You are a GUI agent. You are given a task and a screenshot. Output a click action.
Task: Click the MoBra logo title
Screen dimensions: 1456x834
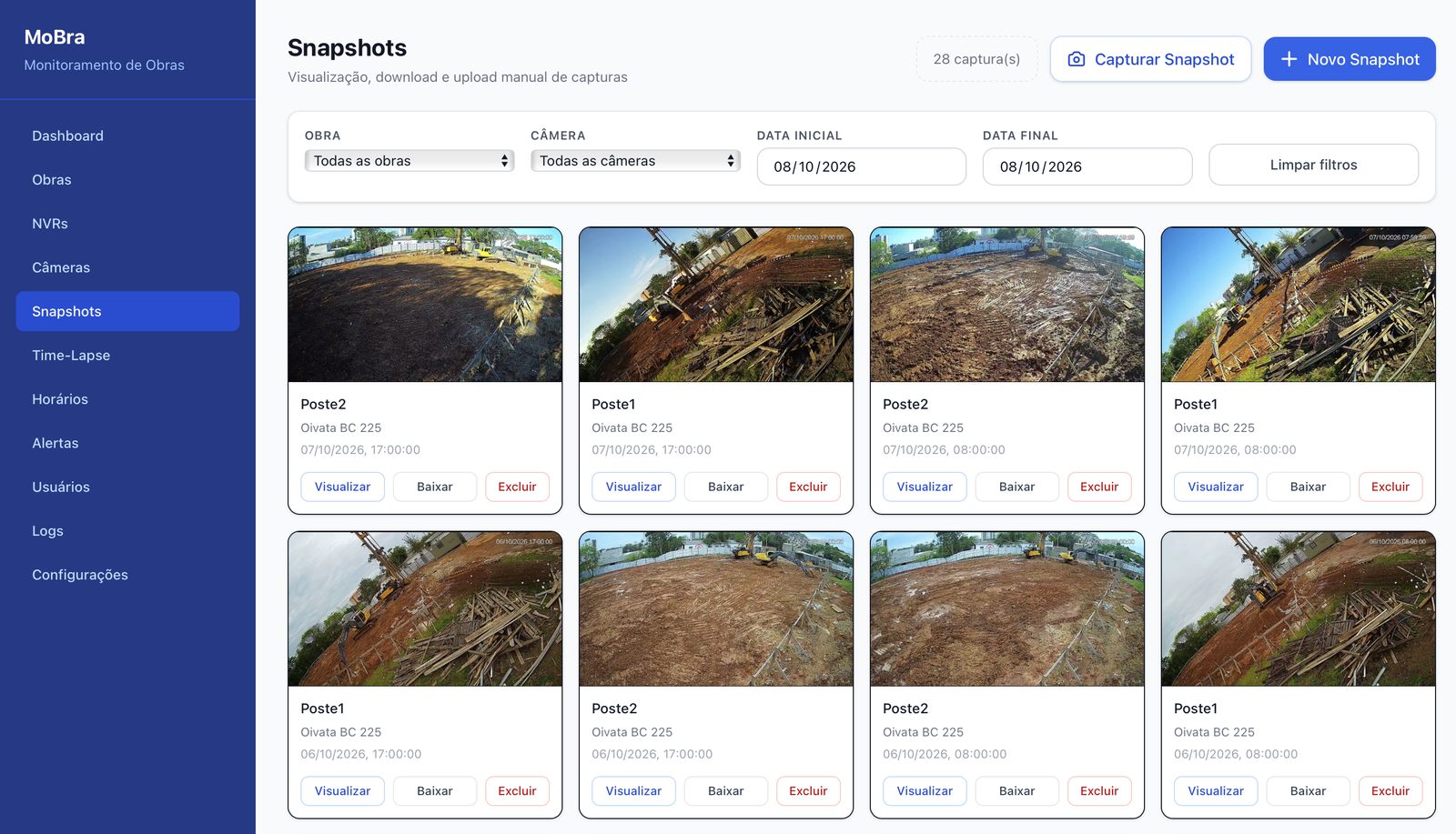coord(55,37)
